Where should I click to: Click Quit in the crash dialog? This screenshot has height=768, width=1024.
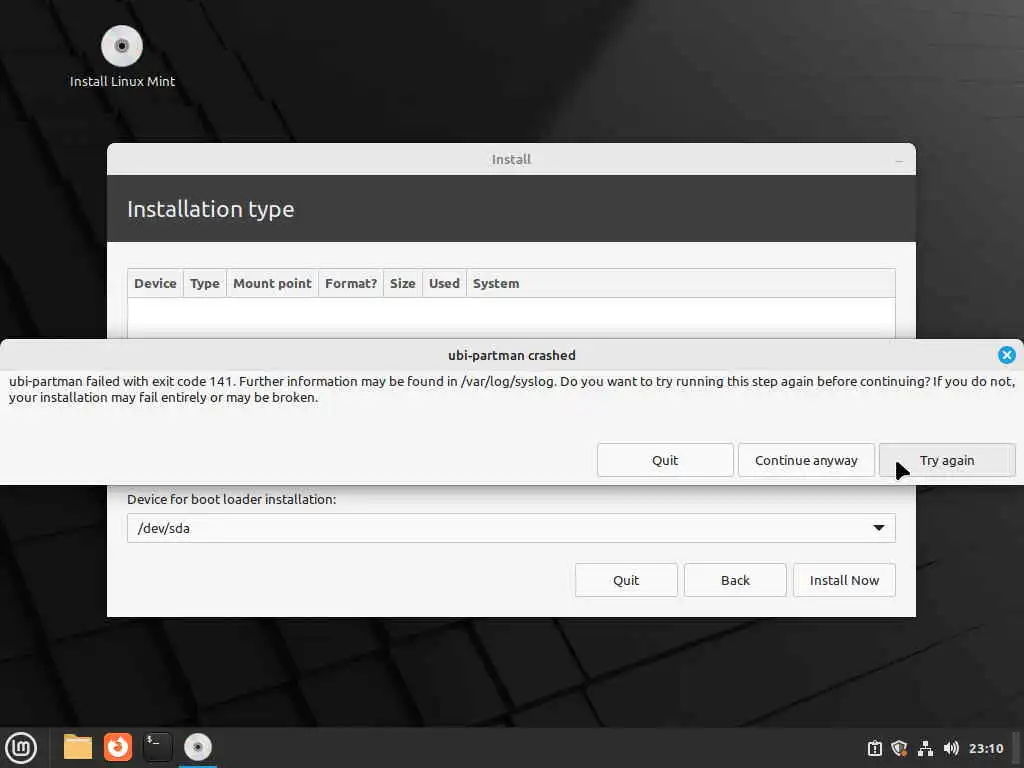click(665, 460)
